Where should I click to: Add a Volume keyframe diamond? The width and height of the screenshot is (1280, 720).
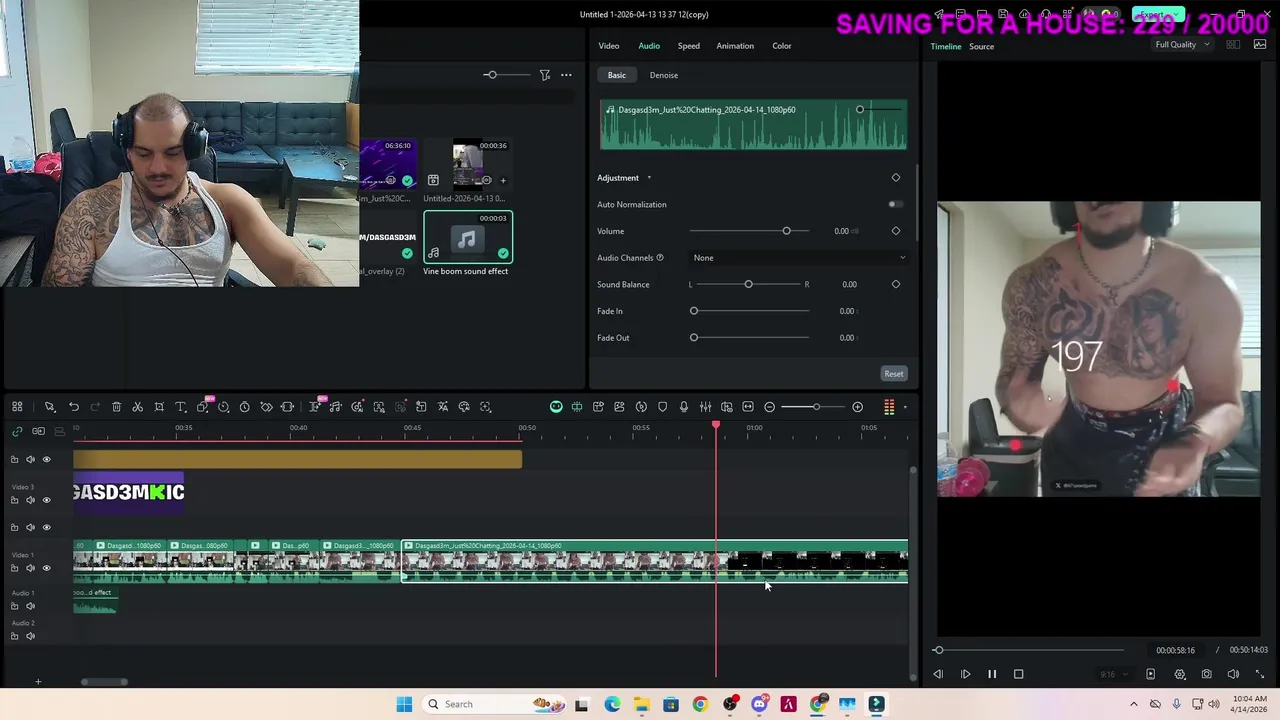[x=895, y=231]
